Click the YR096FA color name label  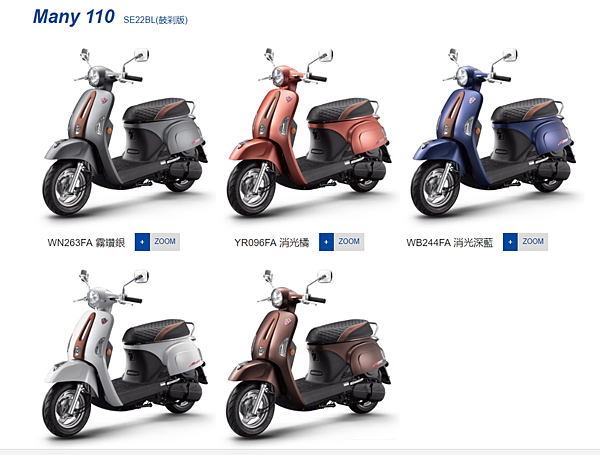coord(272,243)
